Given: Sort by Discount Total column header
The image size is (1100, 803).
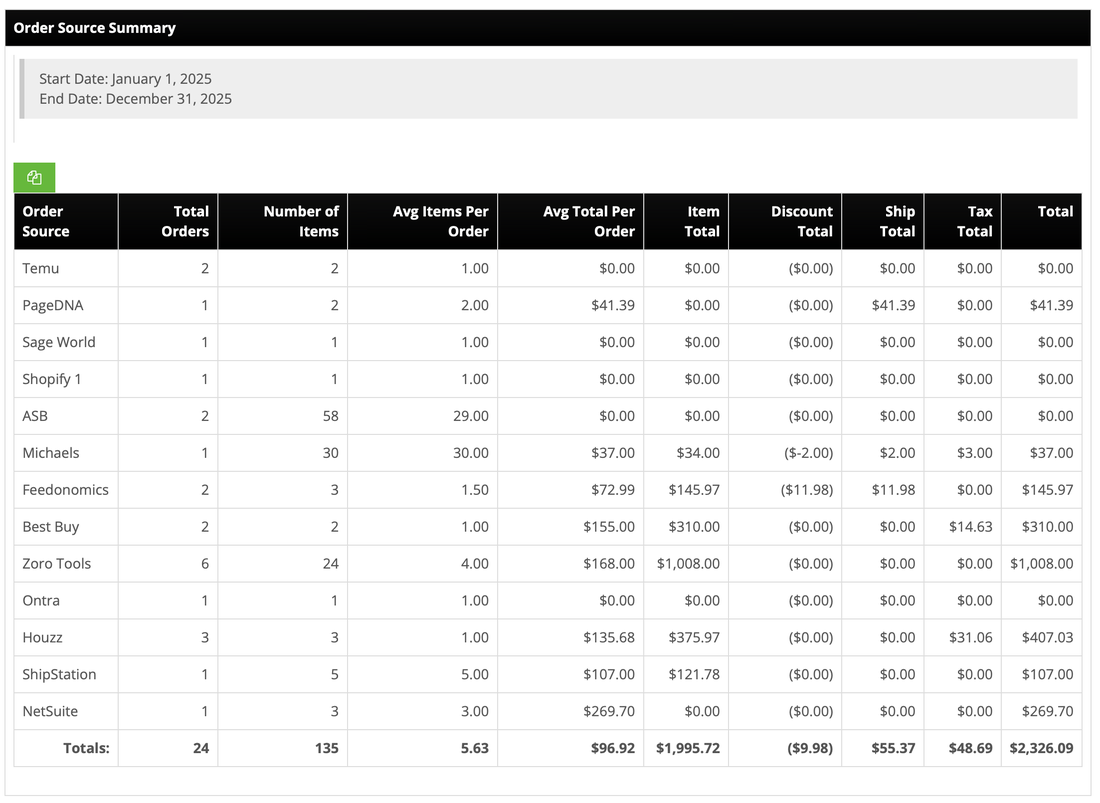Looking at the screenshot, I should coord(785,222).
